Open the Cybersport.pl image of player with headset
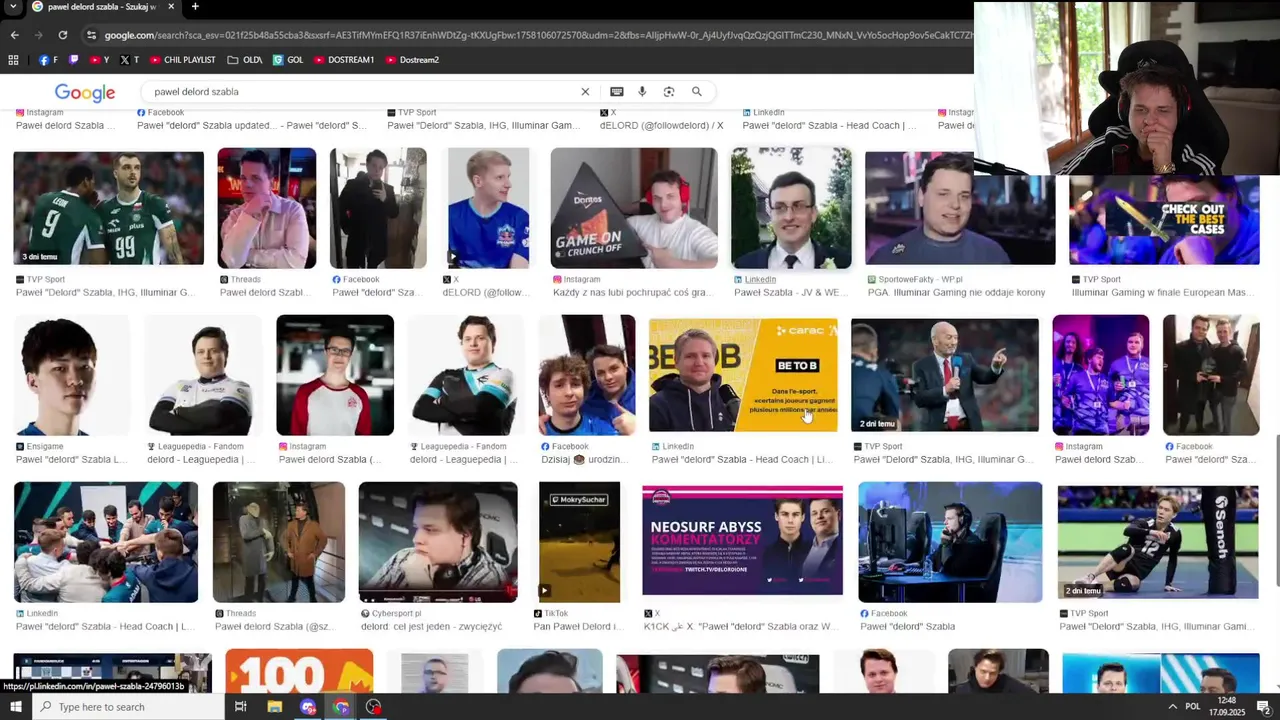The image size is (1280, 720). tap(438, 542)
